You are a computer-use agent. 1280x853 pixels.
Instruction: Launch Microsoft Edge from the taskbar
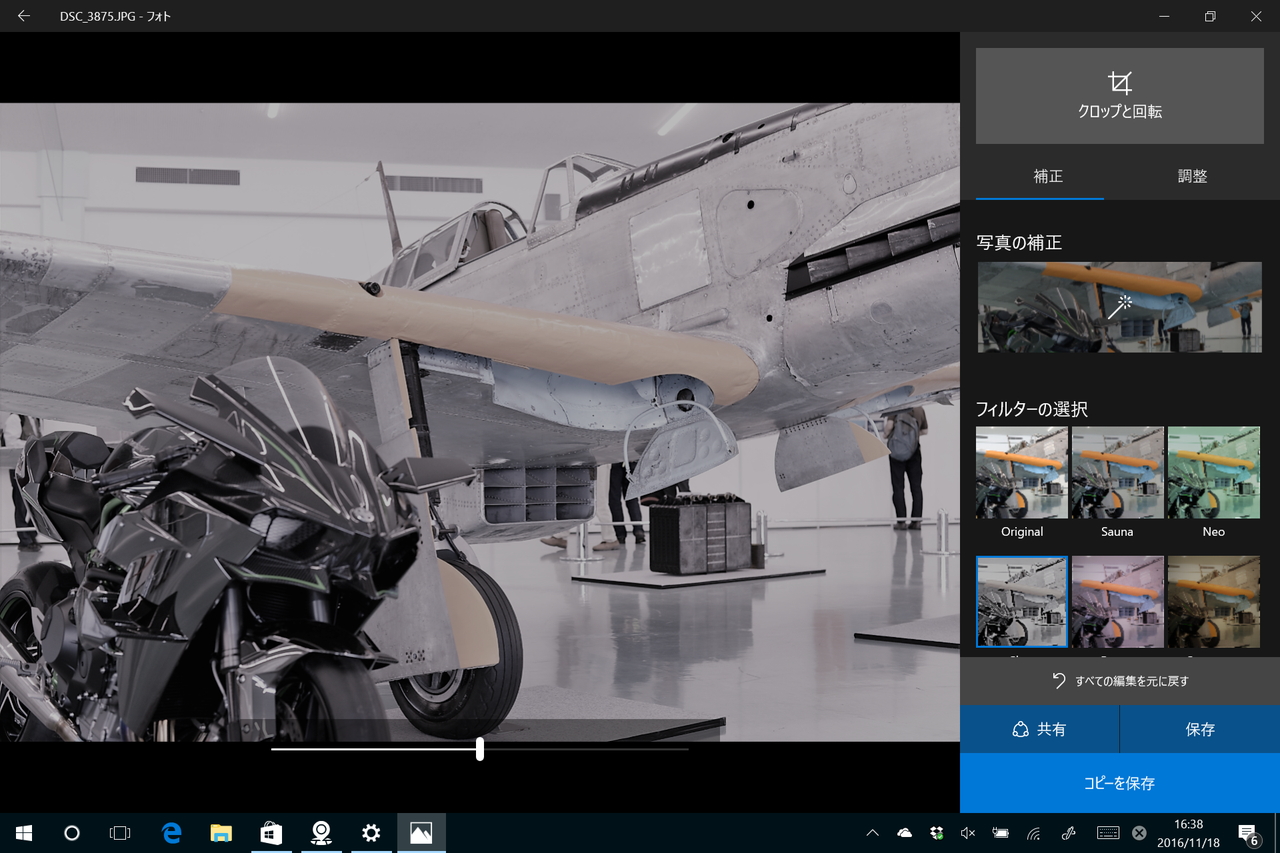click(x=172, y=833)
